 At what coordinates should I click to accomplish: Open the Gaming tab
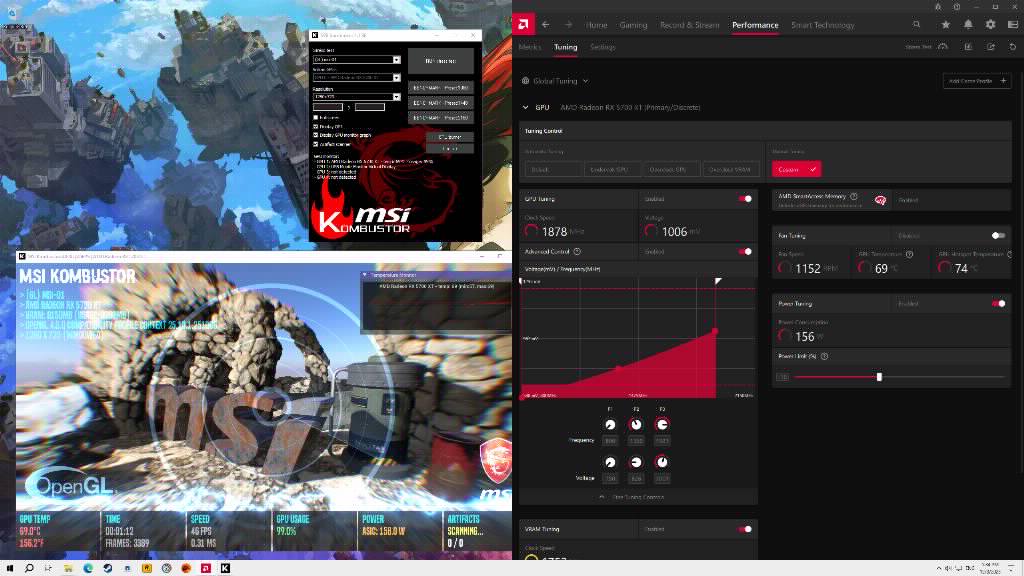coord(633,25)
